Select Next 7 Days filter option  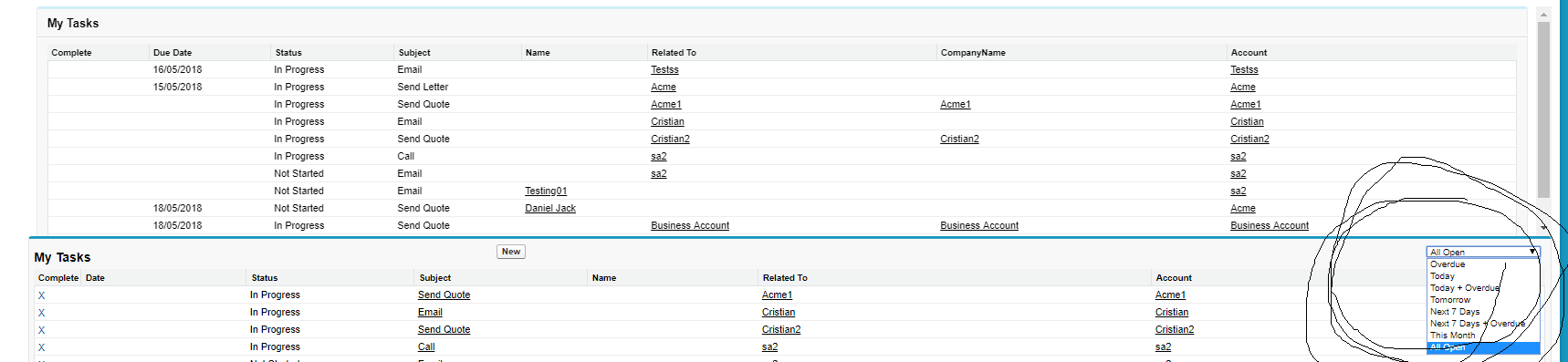[1455, 312]
